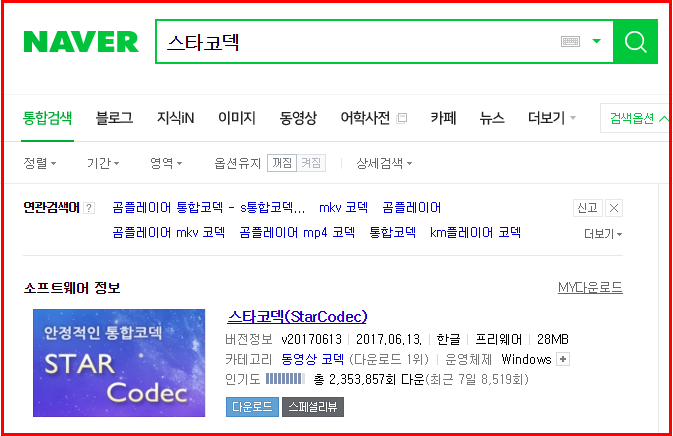
Task: Open the related search reading only 통합코덱
Action: 392,233
